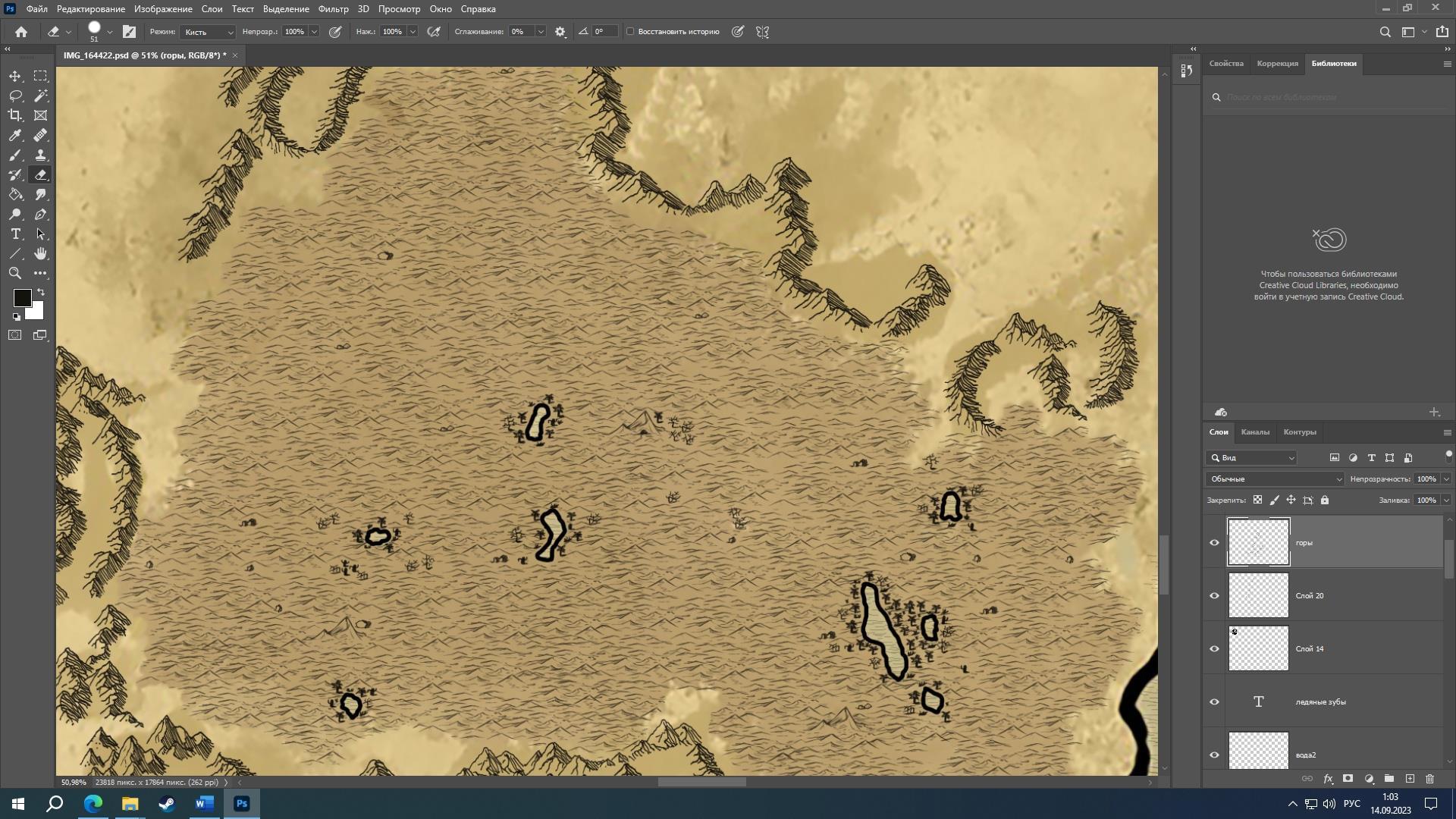Switch to the Каналы tab
The width and height of the screenshot is (1456, 819).
tap(1255, 431)
